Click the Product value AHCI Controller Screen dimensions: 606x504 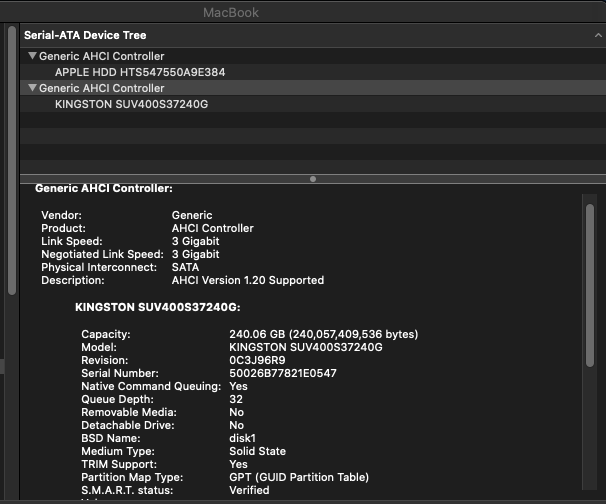point(213,228)
